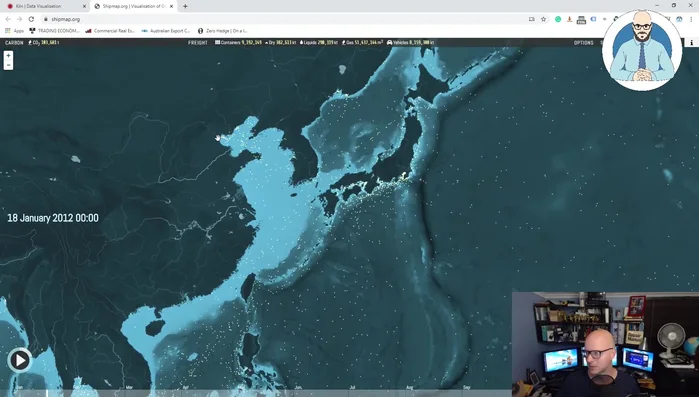Open the Trading Economics bookmark
This screenshot has height=397, width=699.
pos(54,31)
